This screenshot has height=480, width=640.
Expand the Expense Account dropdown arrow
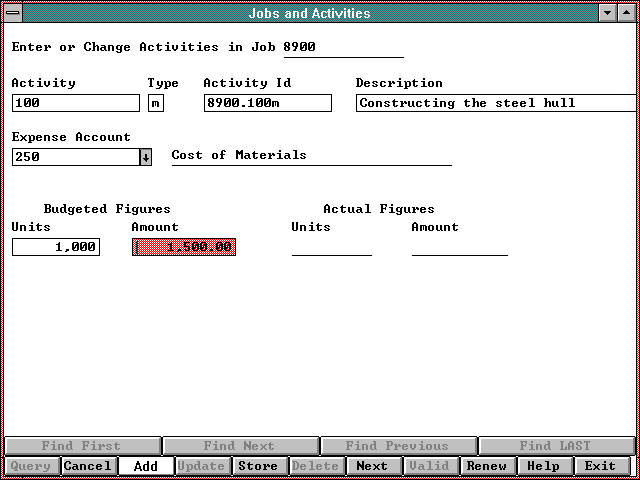point(146,157)
